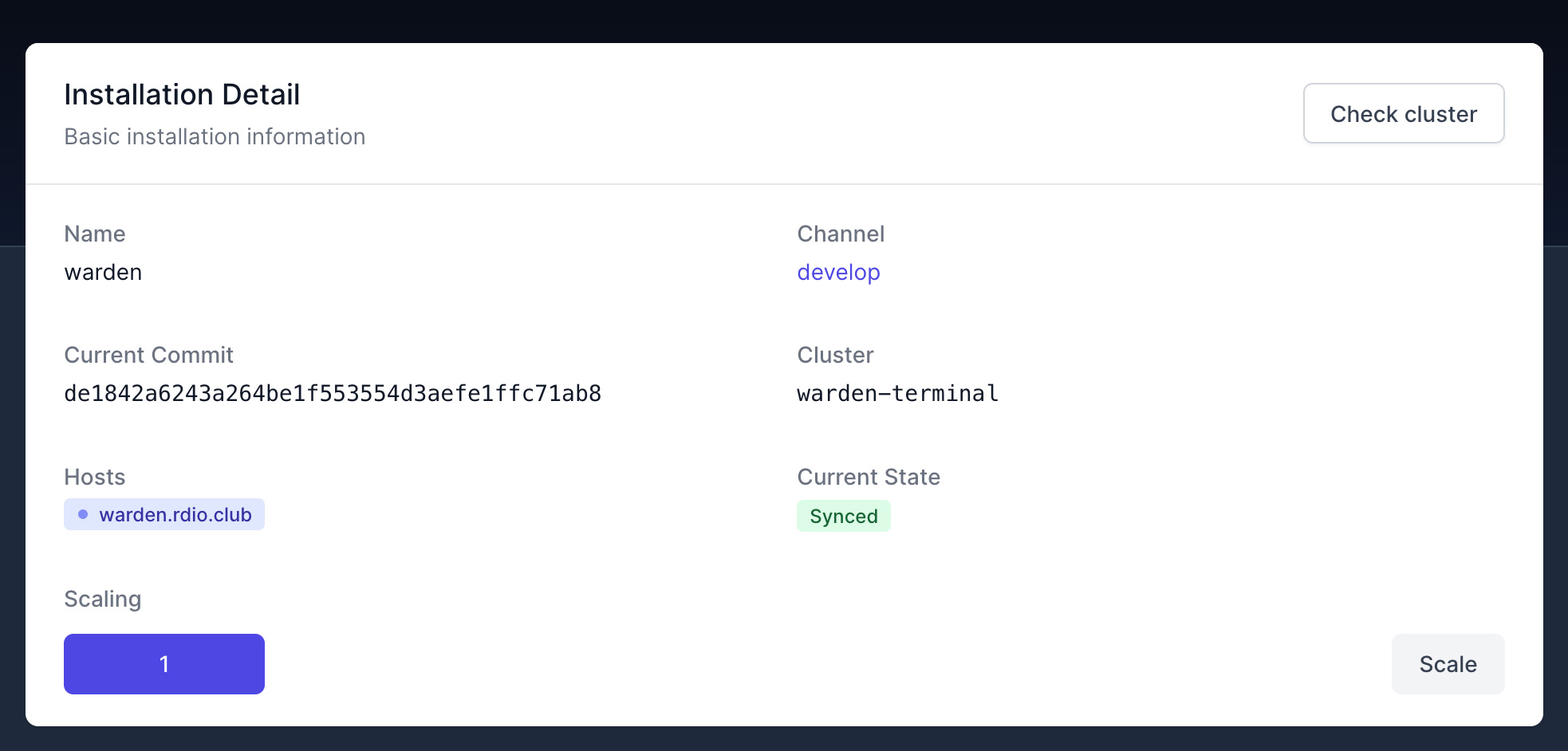The height and width of the screenshot is (751, 1568).
Task: Click the Basic installation information subtitle
Action: (215, 136)
